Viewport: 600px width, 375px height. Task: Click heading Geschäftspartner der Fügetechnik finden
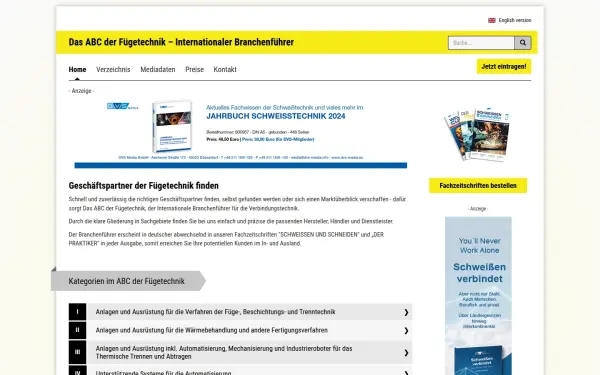click(143, 186)
